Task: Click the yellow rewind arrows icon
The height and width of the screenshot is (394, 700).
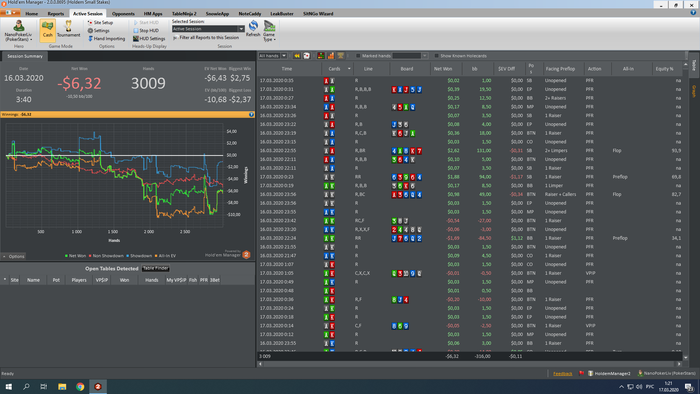Action: [x=297, y=56]
